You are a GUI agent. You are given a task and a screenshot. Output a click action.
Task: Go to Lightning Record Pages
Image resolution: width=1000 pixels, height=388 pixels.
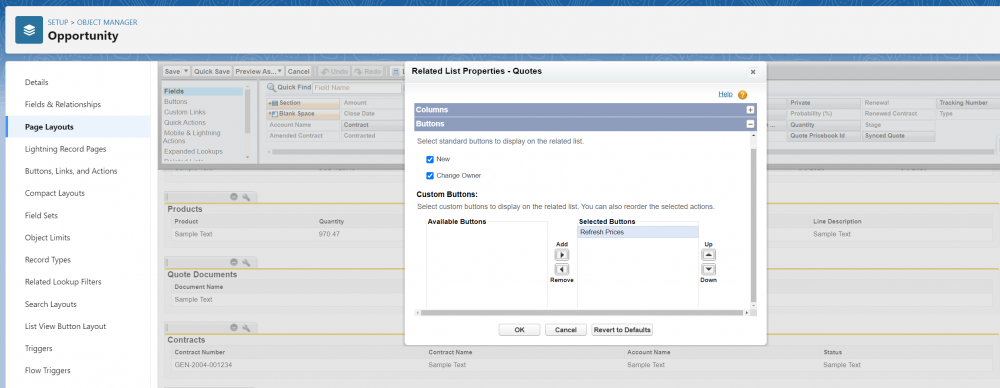point(65,149)
